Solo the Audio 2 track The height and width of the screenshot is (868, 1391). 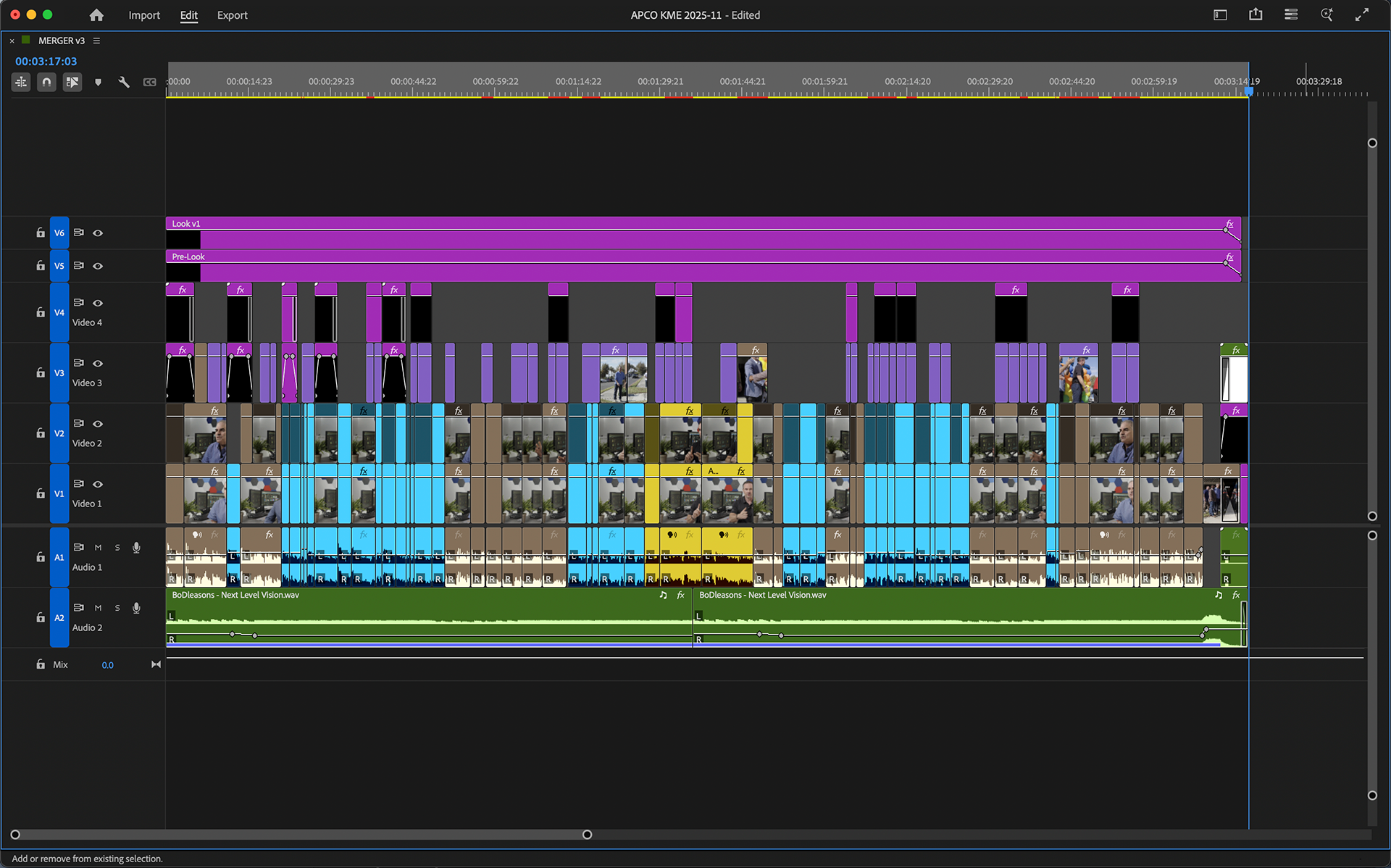[117, 608]
